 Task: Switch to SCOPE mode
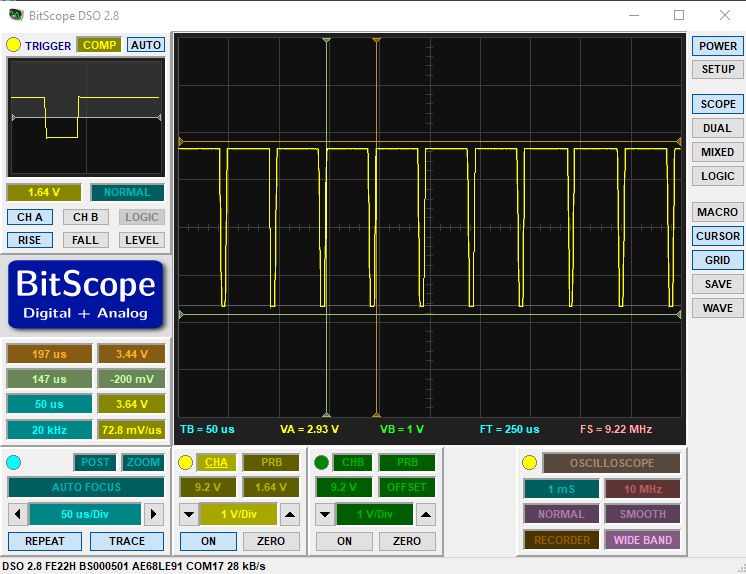(x=717, y=104)
